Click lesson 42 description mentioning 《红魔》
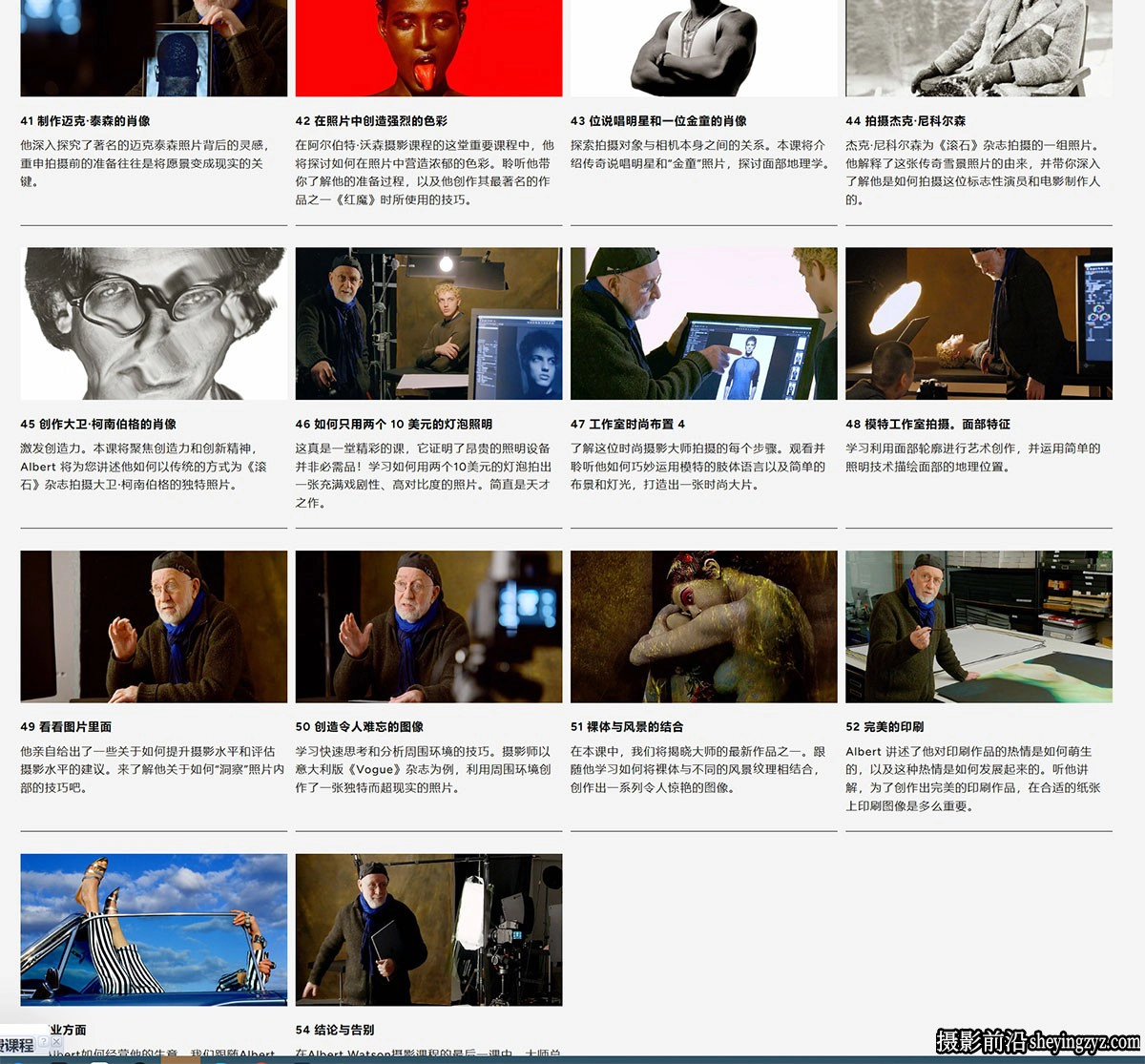 426,173
